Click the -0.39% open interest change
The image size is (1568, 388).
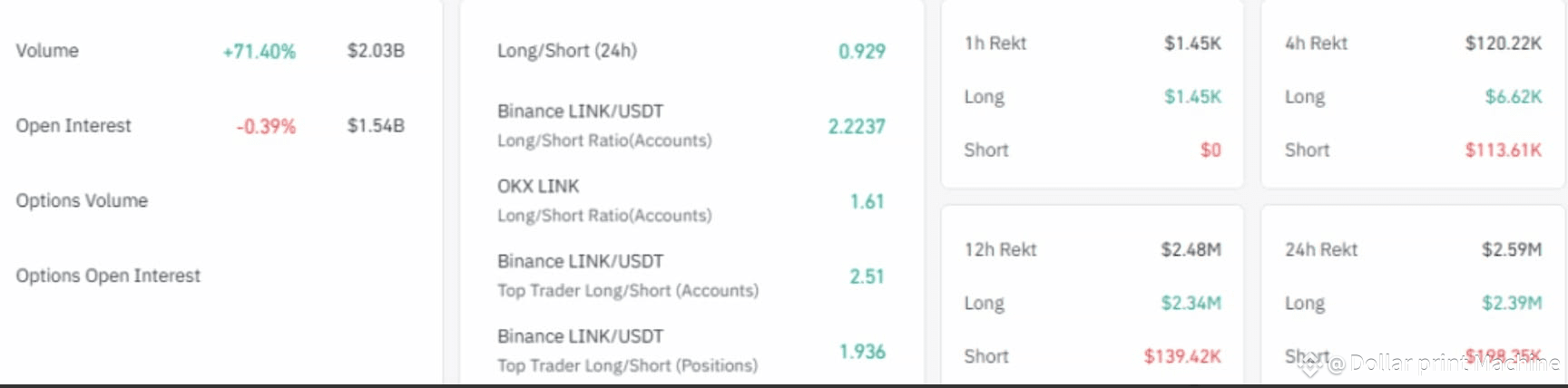[266, 127]
